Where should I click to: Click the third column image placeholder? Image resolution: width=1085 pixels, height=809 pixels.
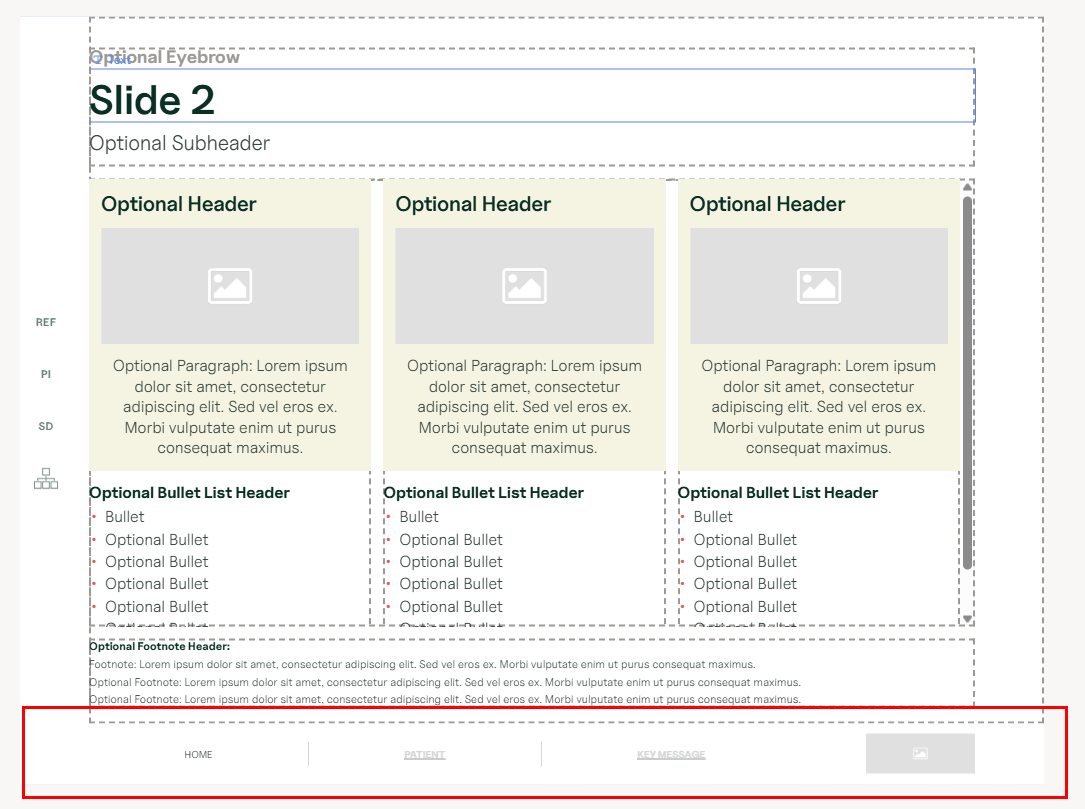(x=818, y=286)
